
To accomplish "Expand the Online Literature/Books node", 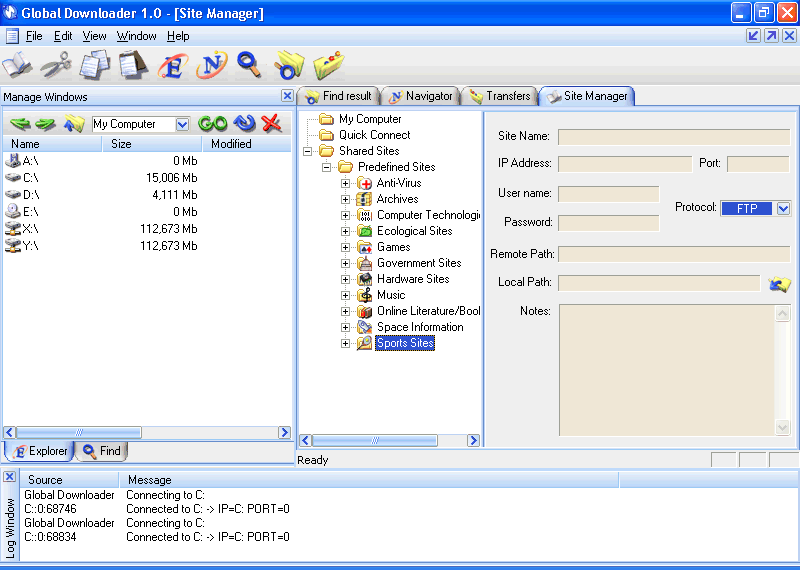I will tap(345, 311).
